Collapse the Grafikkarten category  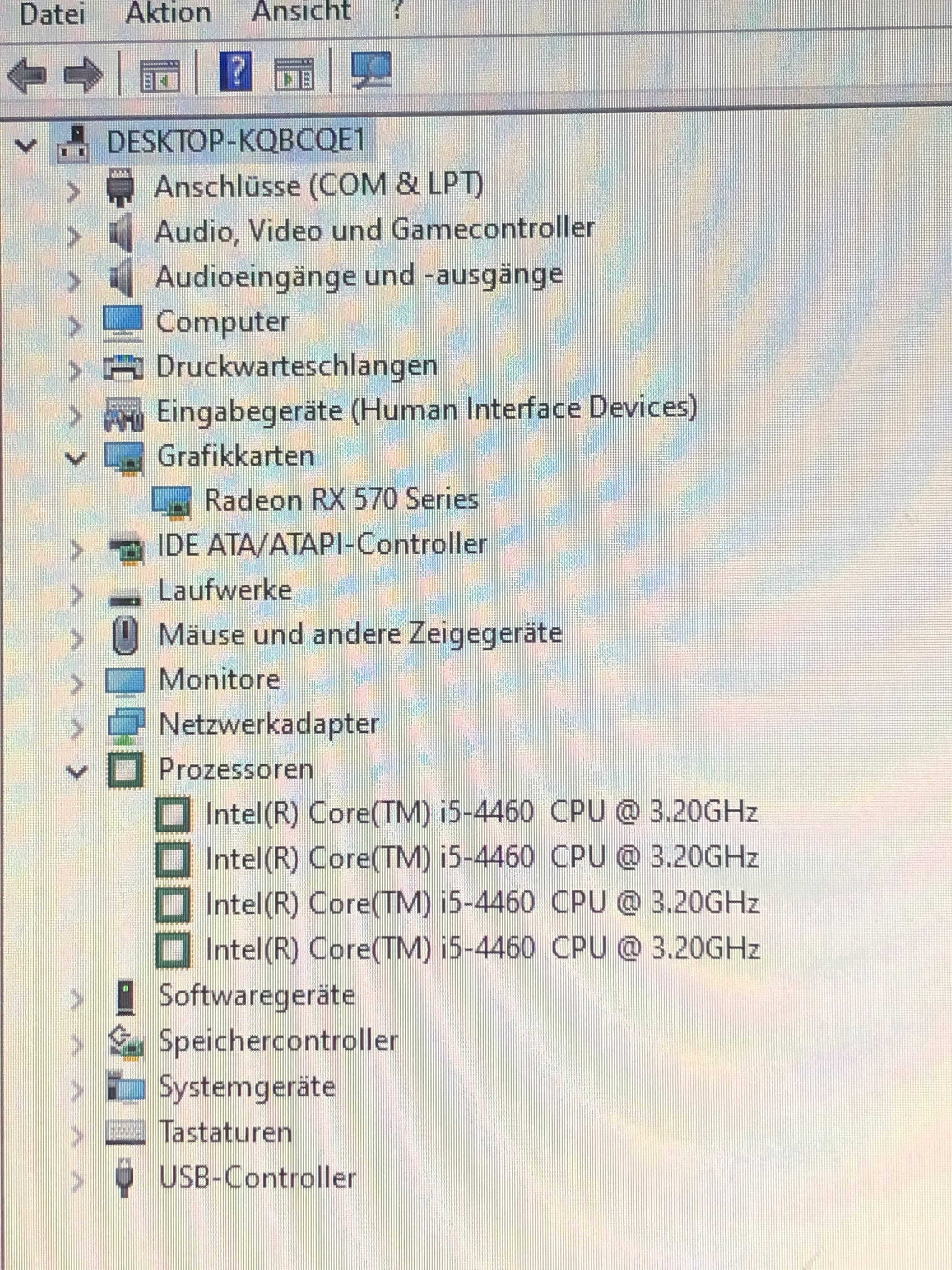(x=75, y=458)
